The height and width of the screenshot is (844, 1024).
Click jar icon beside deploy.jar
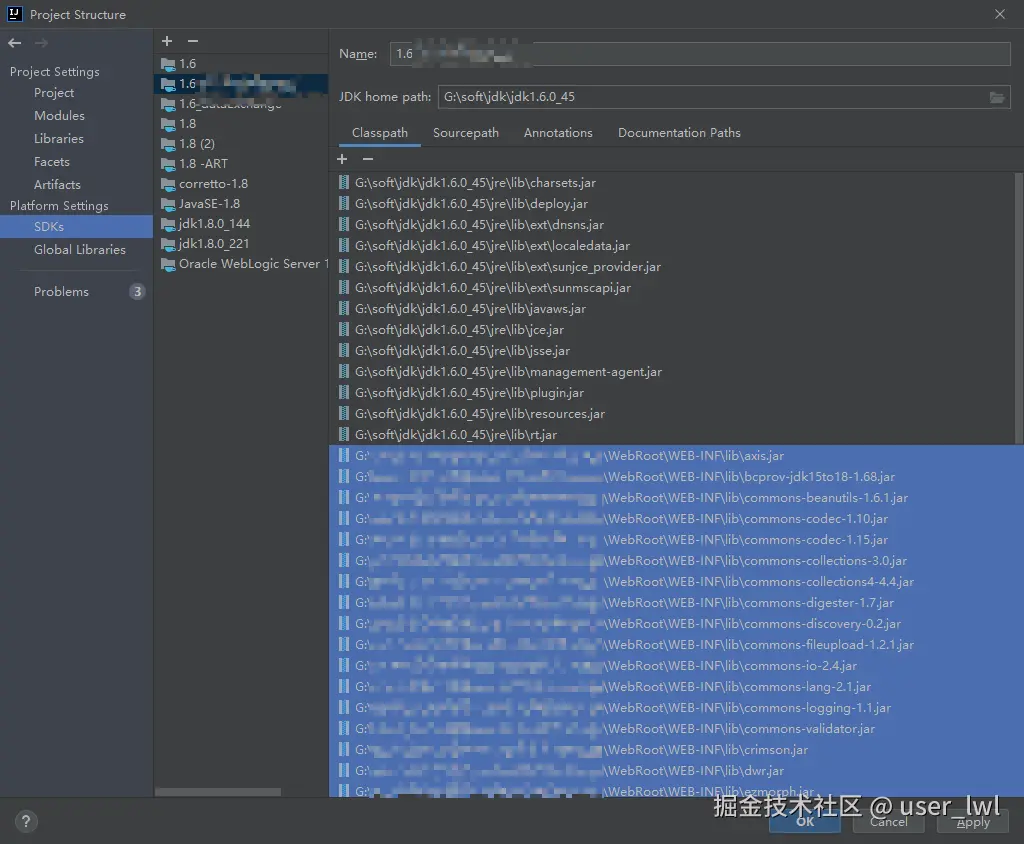(344, 204)
